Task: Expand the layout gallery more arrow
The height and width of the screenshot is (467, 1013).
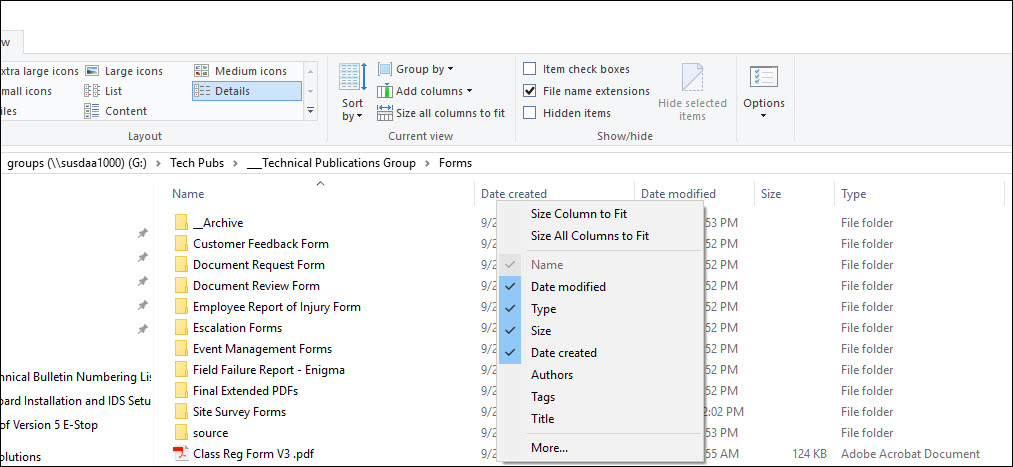Action: click(x=310, y=111)
